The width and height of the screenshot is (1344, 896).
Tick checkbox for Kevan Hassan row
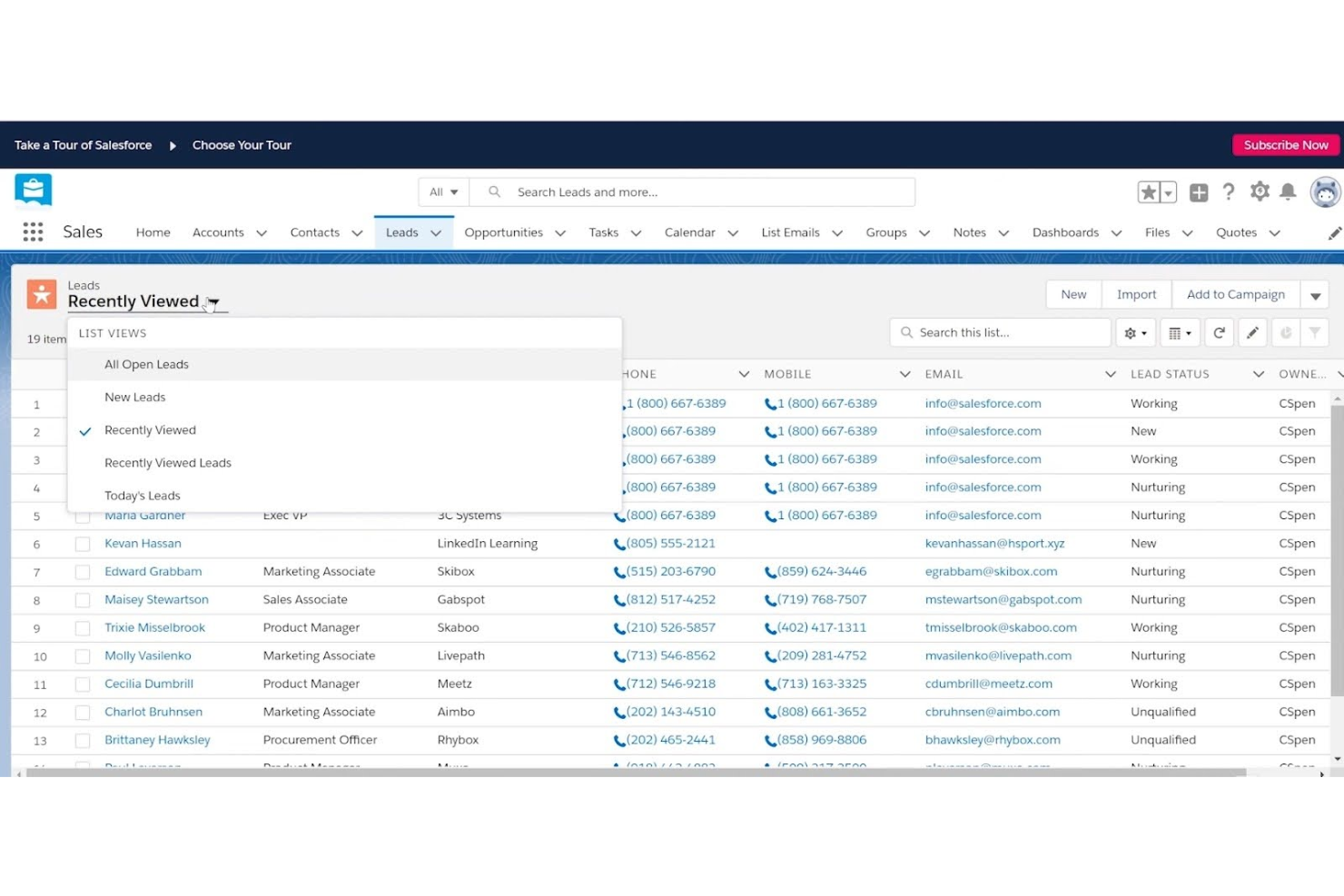(x=83, y=544)
